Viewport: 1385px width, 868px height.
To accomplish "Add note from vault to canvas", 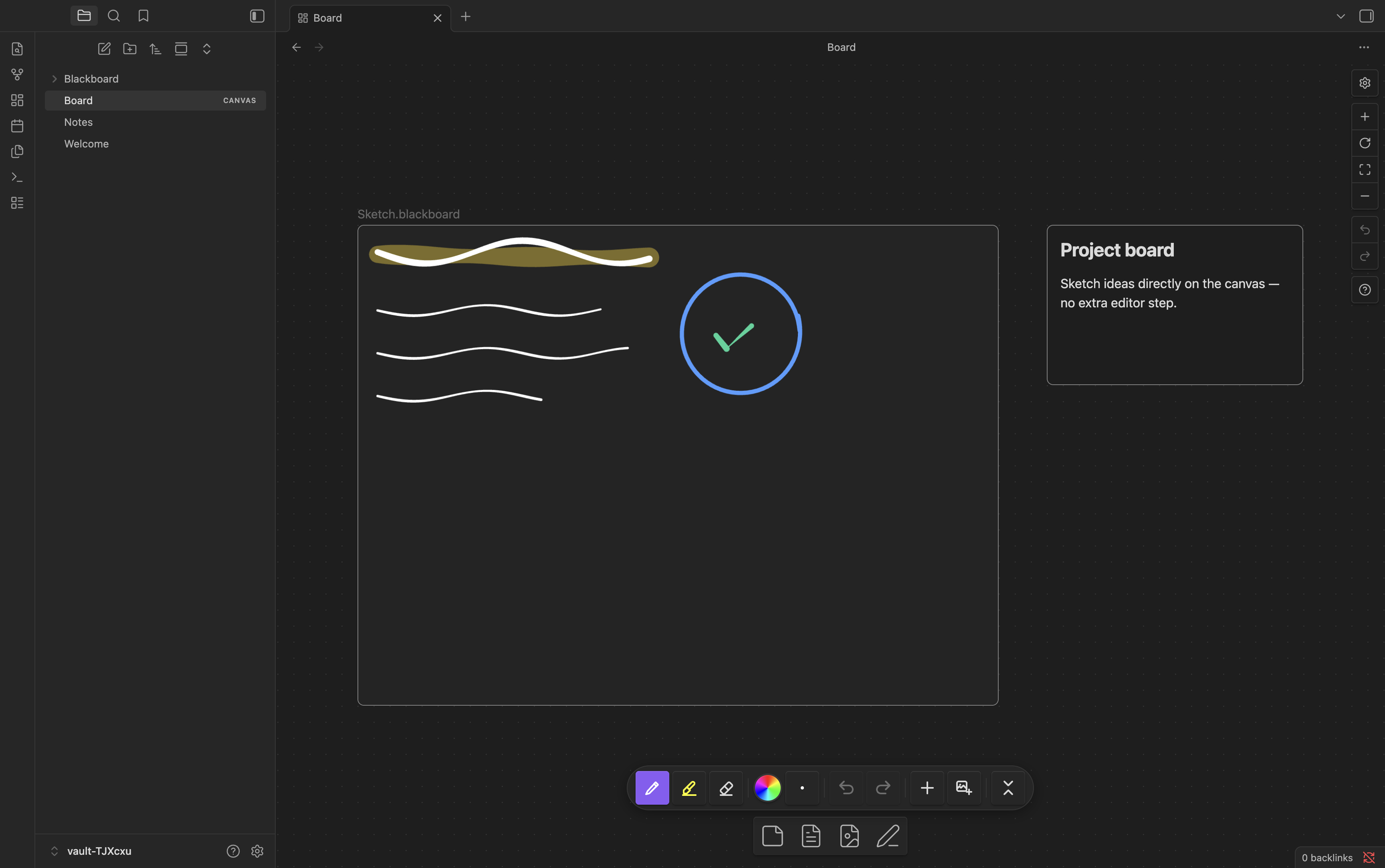I will point(810,836).
